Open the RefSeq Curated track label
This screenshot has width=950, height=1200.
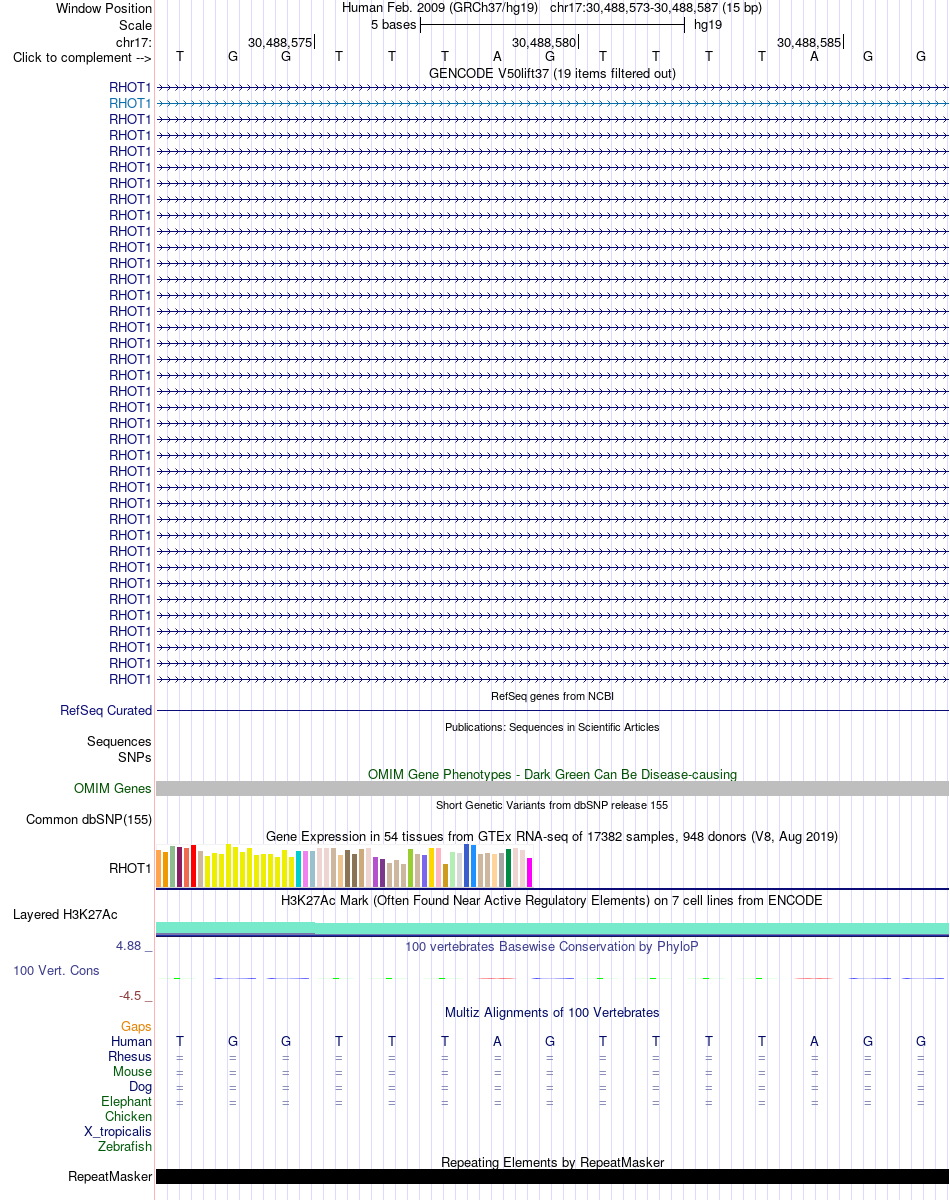coord(106,710)
